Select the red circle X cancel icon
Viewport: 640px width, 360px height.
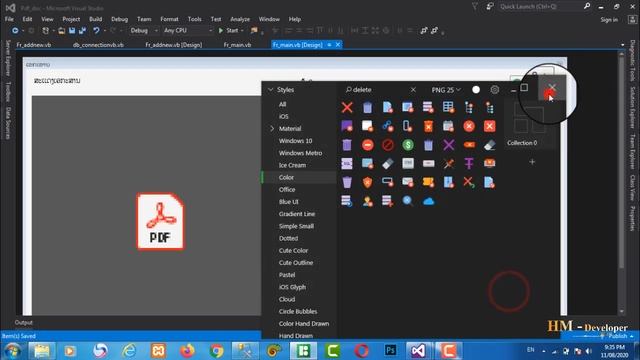tap(469, 126)
